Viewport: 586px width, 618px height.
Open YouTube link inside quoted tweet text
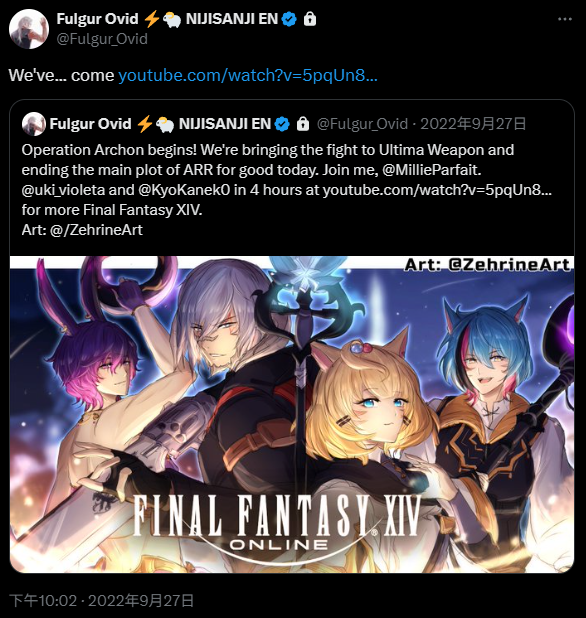click(437, 190)
